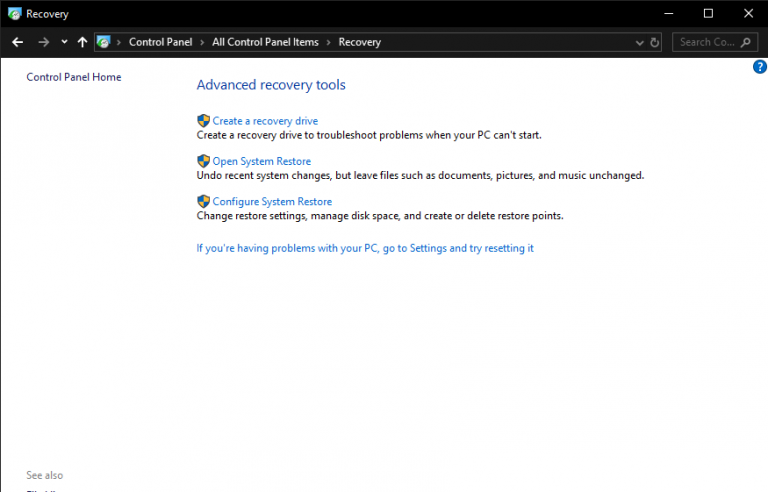Open the reset PC Settings link
Screen dimensions: 768x492
[x=365, y=248]
